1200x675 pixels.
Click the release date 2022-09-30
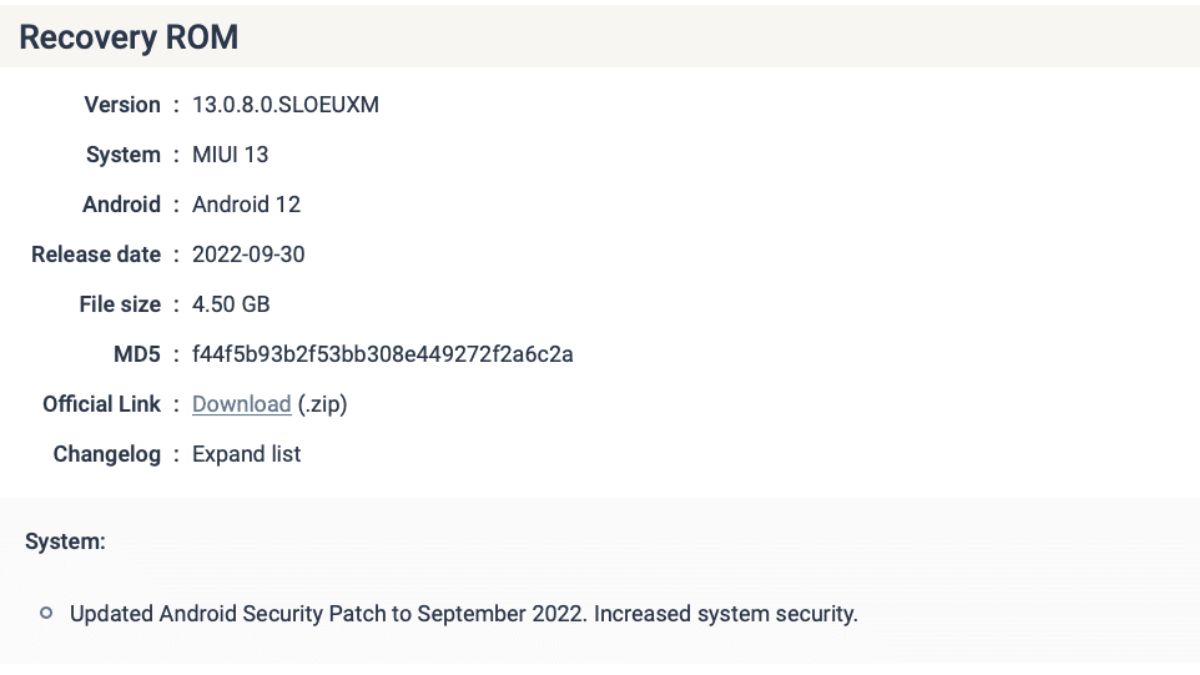click(x=248, y=255)
